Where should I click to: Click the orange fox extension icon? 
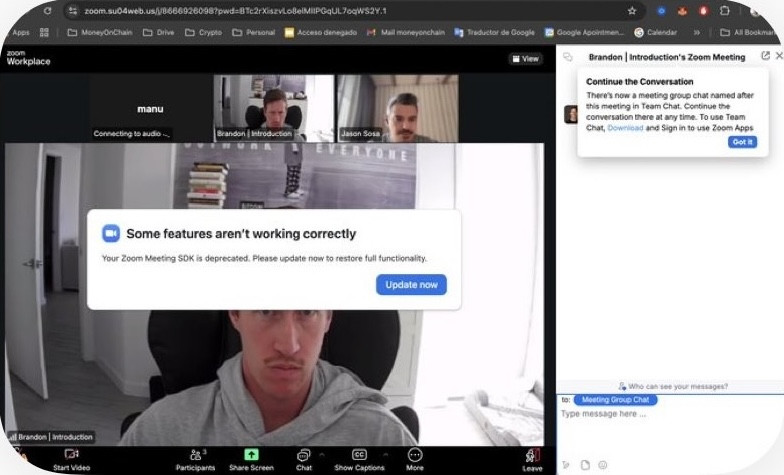(682, 10)
